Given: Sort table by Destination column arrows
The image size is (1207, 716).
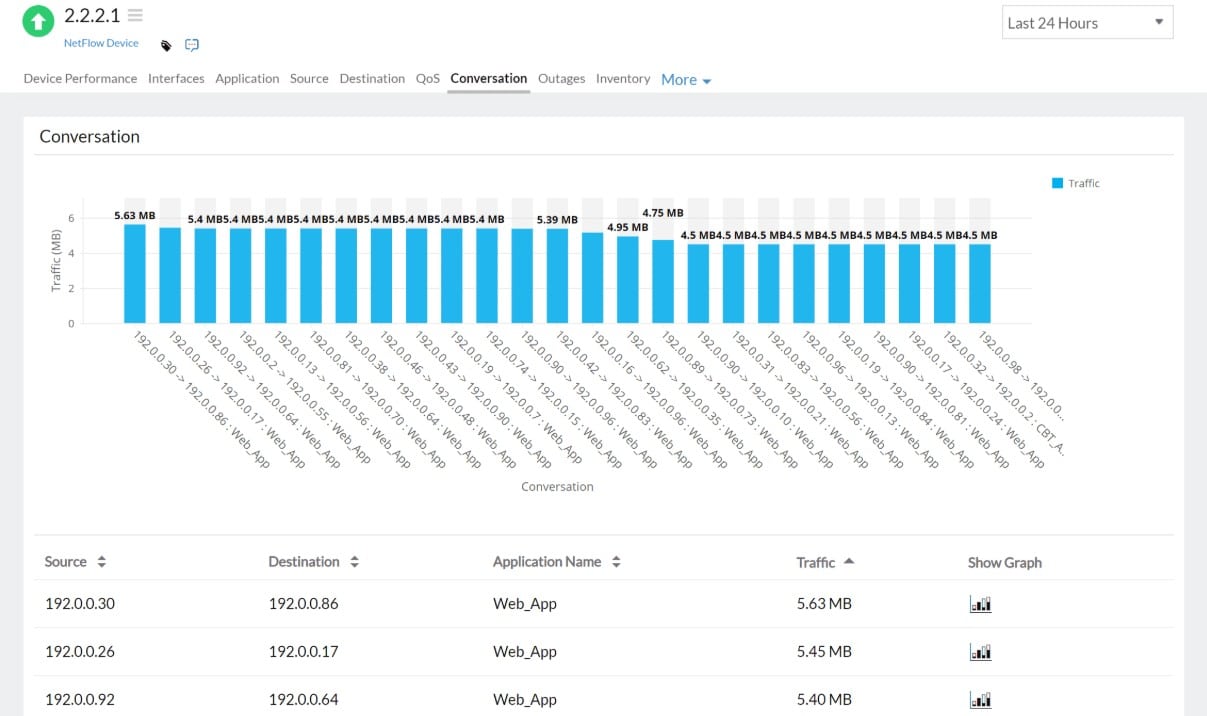Looking at the screenshot, I should (x=354, y=562).
